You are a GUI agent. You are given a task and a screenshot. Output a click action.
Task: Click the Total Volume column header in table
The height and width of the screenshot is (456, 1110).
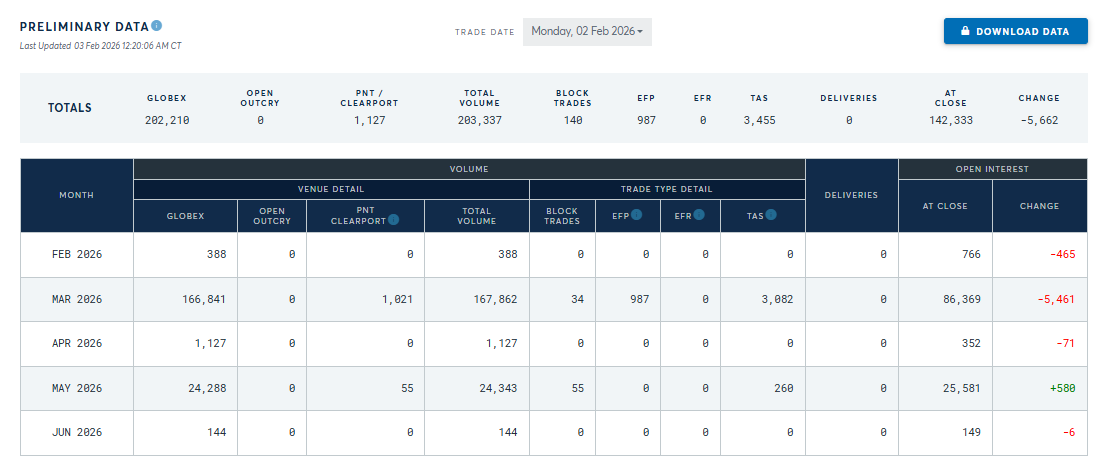pos(477,215)
